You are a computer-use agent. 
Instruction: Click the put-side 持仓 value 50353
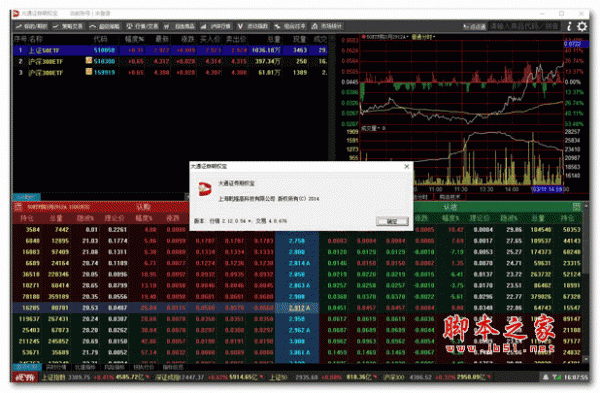(x=572, y=230)
